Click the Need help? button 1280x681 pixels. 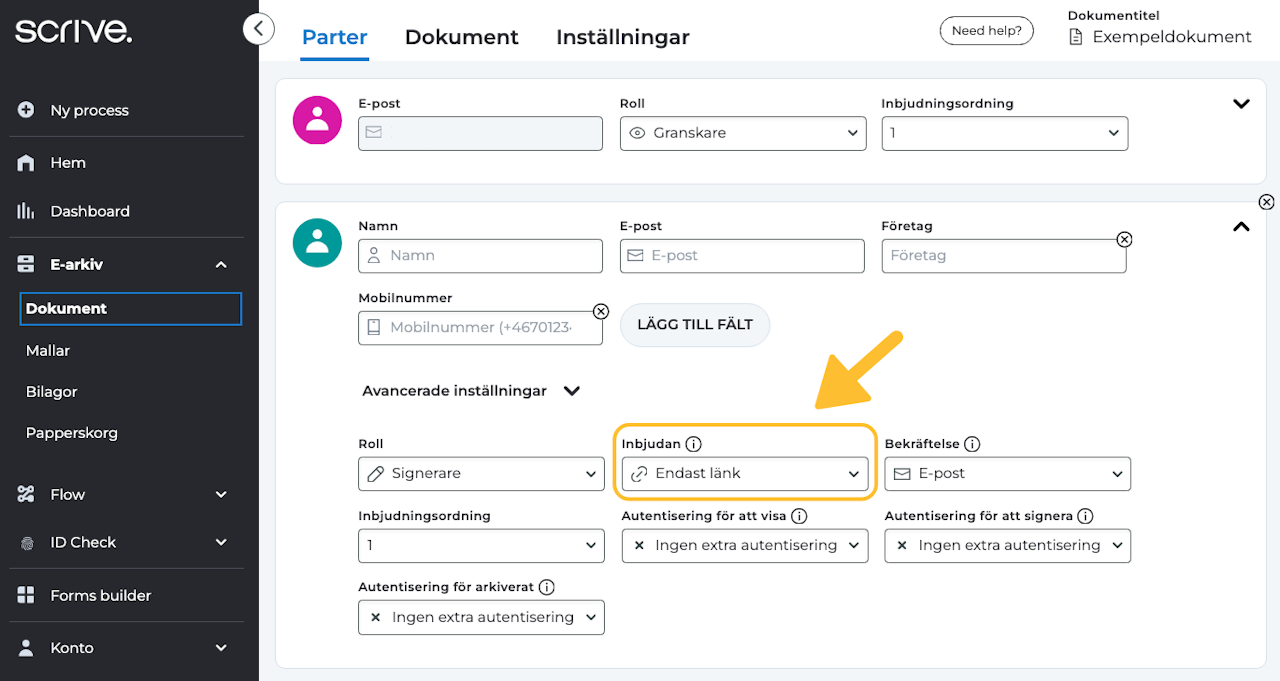[986, 31]
